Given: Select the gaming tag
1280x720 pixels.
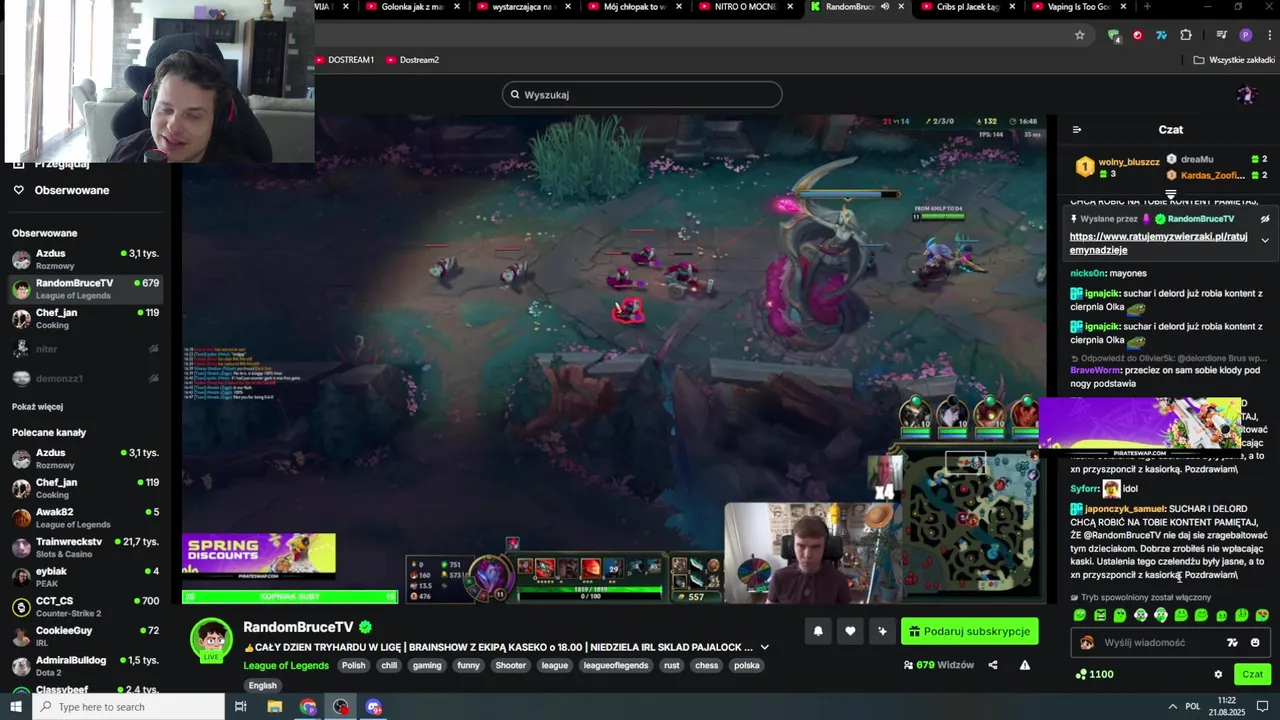Looking at the screenshot, I should coord(427,666).
